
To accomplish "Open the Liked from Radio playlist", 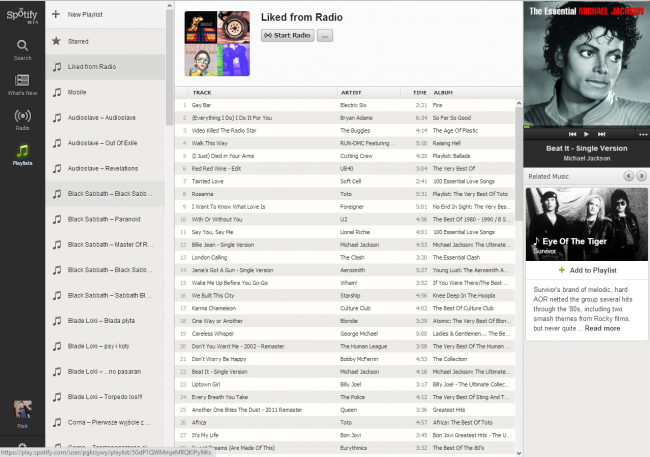I will pyautogui.click(x=105, y=66).
